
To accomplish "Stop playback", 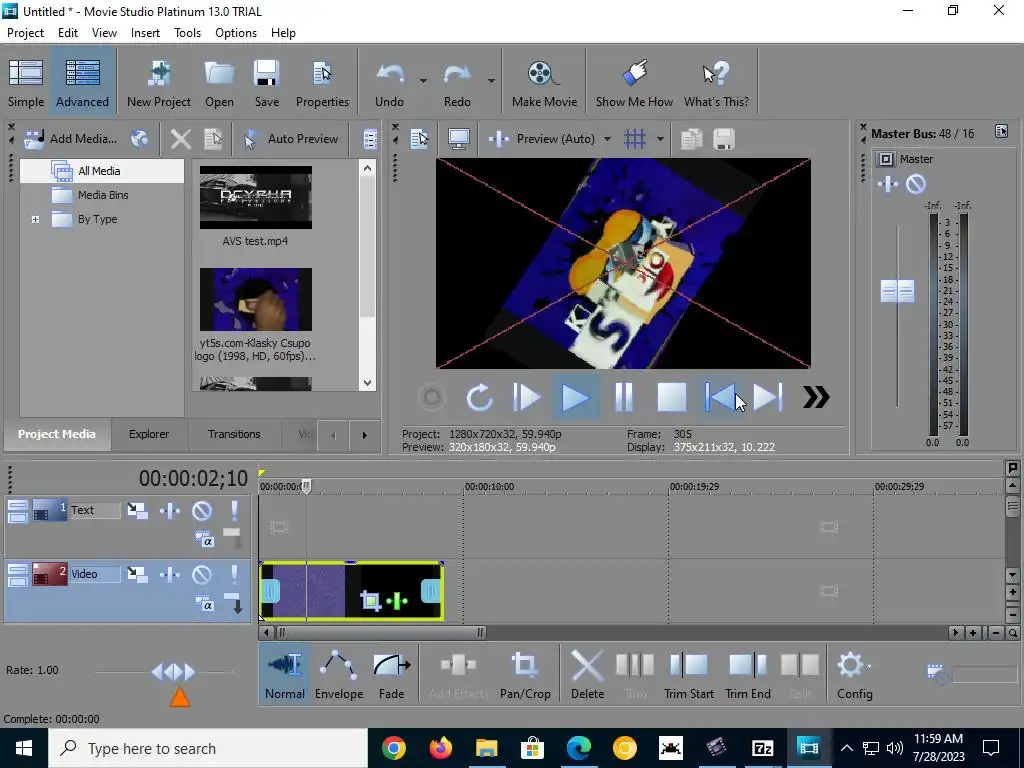I will pyautogui.click(x=671, y=397).
